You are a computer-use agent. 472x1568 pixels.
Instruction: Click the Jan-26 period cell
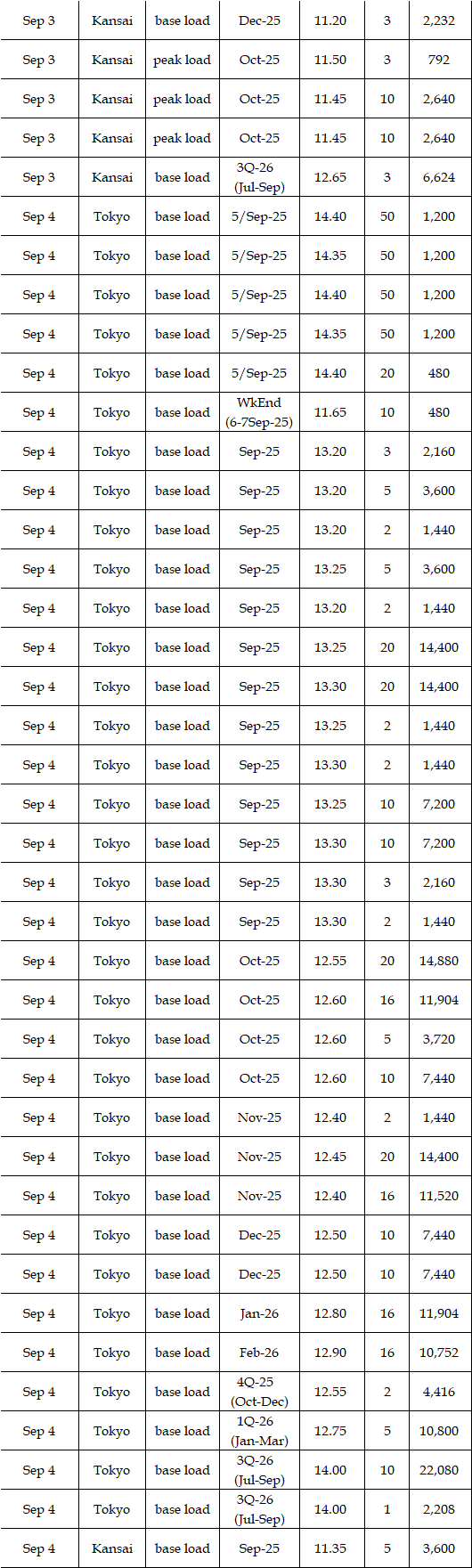point(259,1313)
